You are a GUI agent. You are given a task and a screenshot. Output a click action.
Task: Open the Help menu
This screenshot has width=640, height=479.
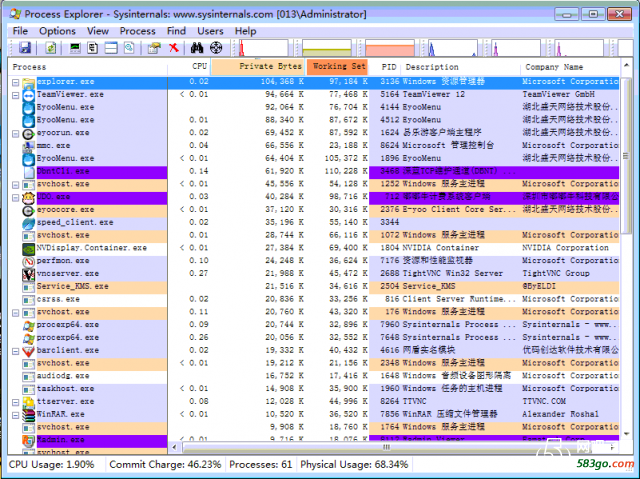[x=245, y=31]
